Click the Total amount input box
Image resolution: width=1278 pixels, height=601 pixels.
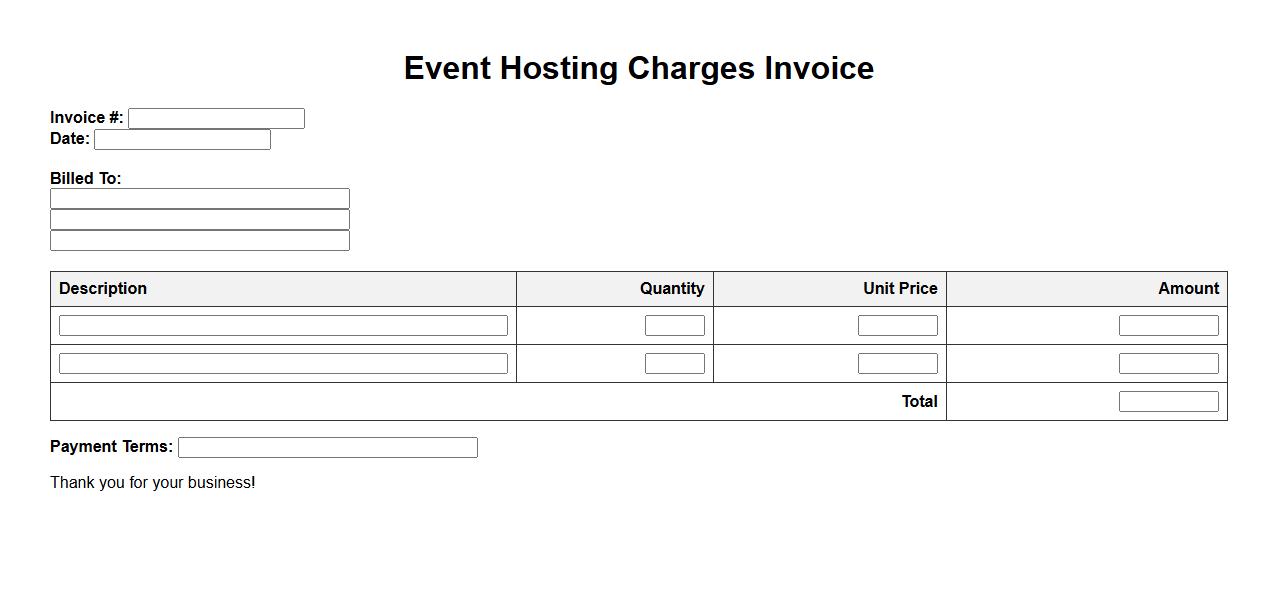(x=1168, y=401)
